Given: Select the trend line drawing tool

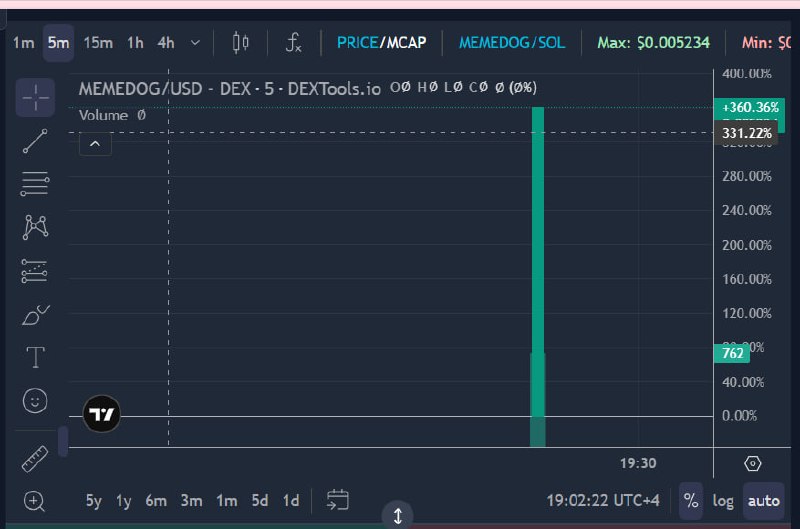Looking at the screenshot, I should click(x=35, y=141).
